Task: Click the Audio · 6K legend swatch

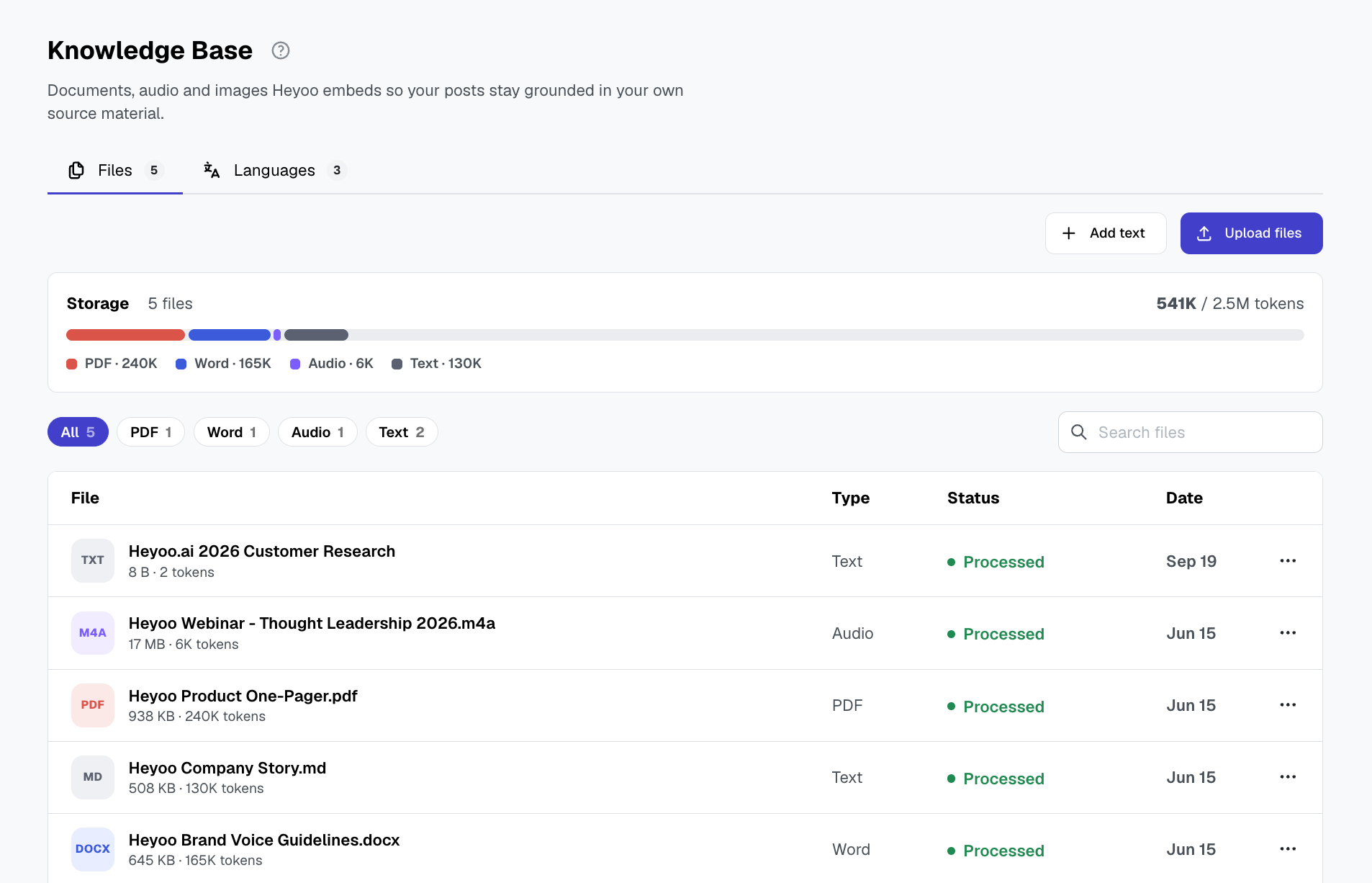Action: pos(295,364)
